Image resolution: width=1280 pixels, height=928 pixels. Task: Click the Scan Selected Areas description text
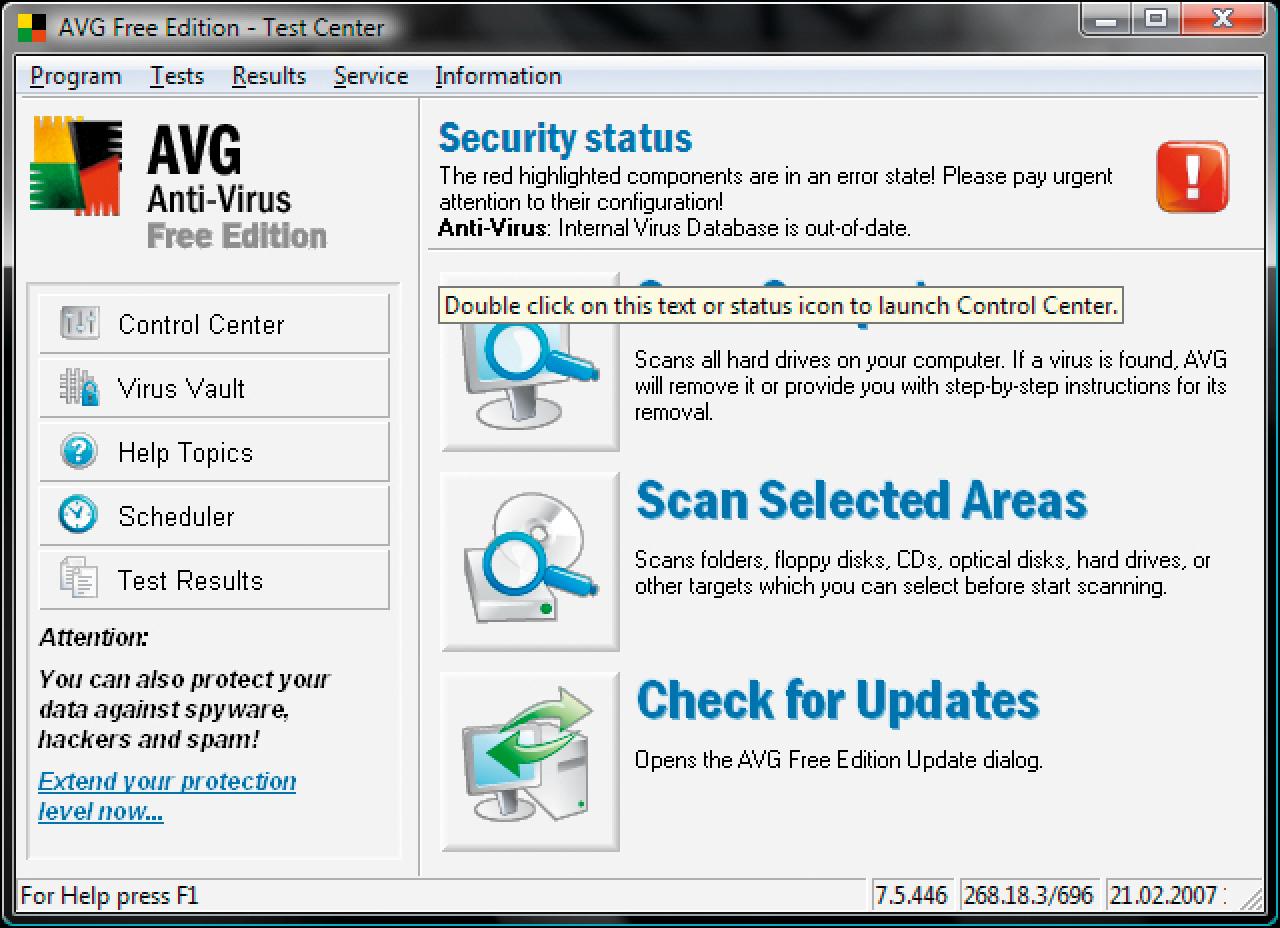point(922,573)
